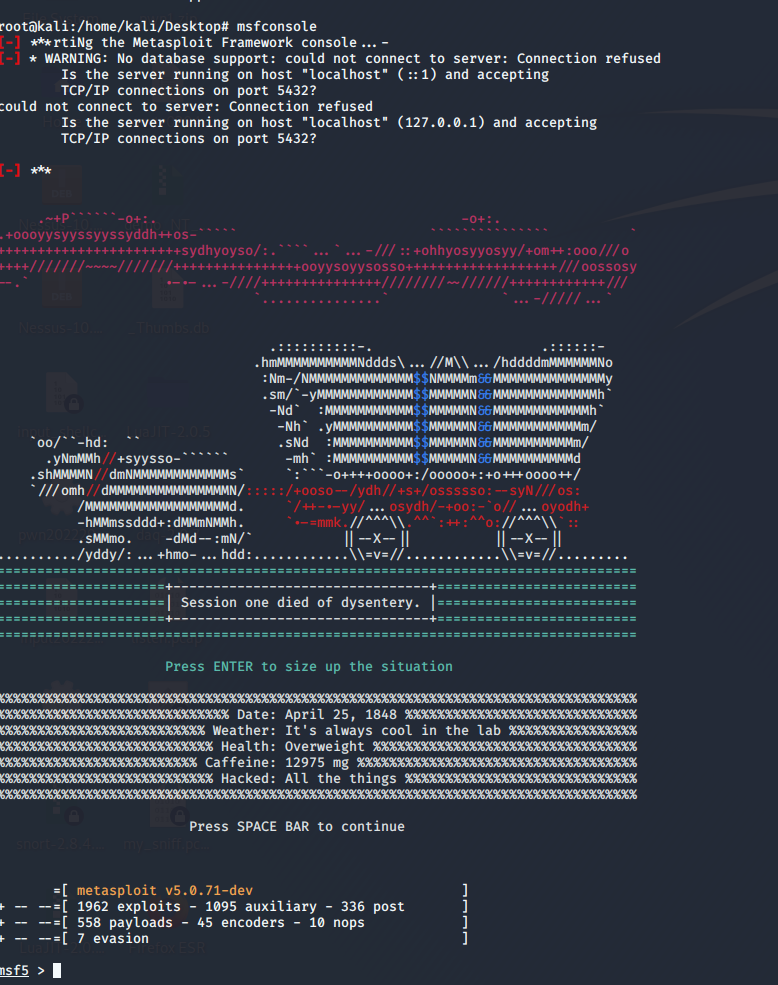Click "Press ENTER to size up the situation"
This screenshot has height=985, width=778.
click(309, 667)
